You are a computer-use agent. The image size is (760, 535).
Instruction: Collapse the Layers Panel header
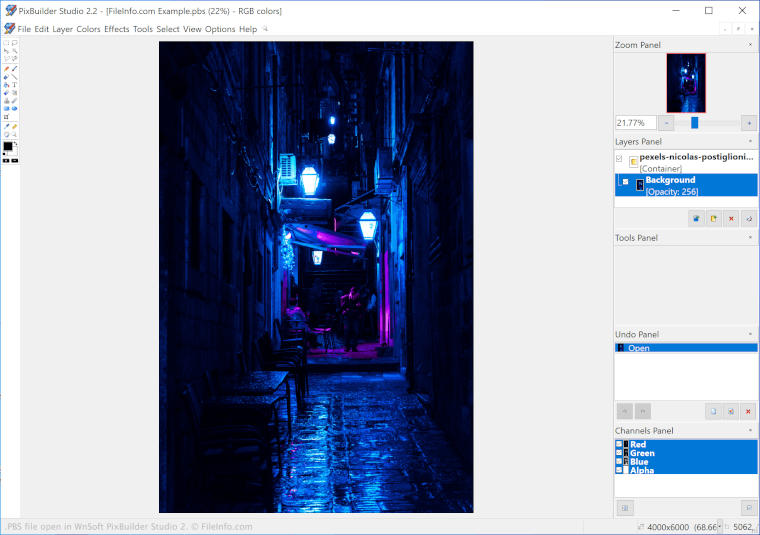point(750,142)
